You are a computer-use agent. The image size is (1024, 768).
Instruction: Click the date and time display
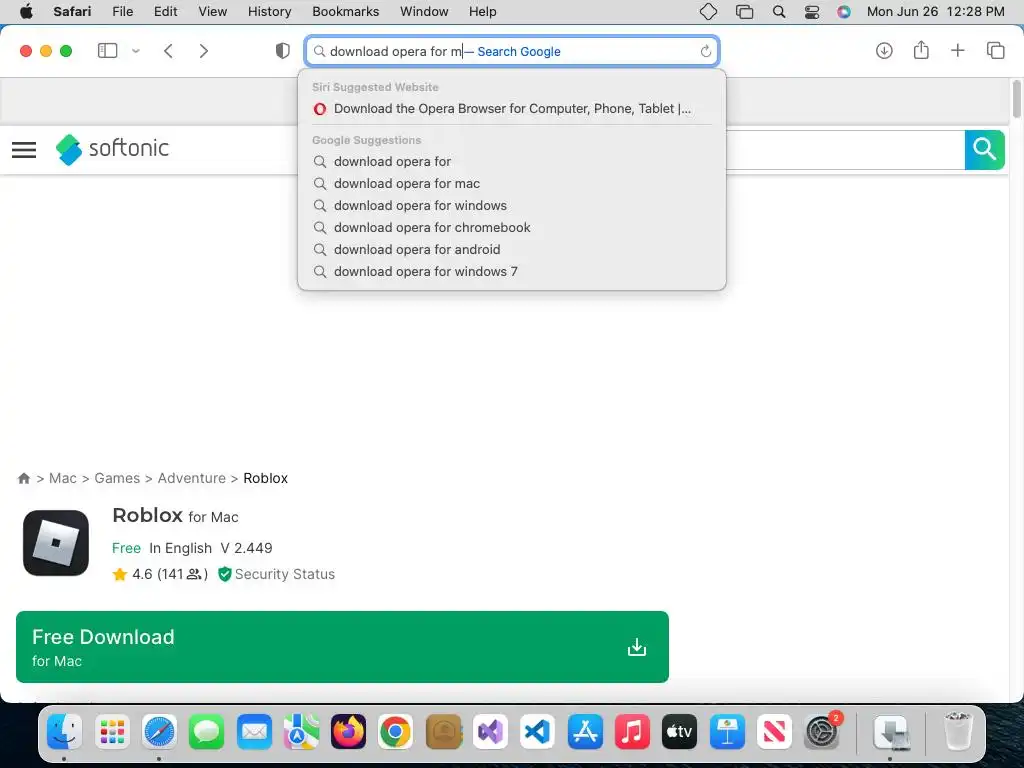(935, 12)
